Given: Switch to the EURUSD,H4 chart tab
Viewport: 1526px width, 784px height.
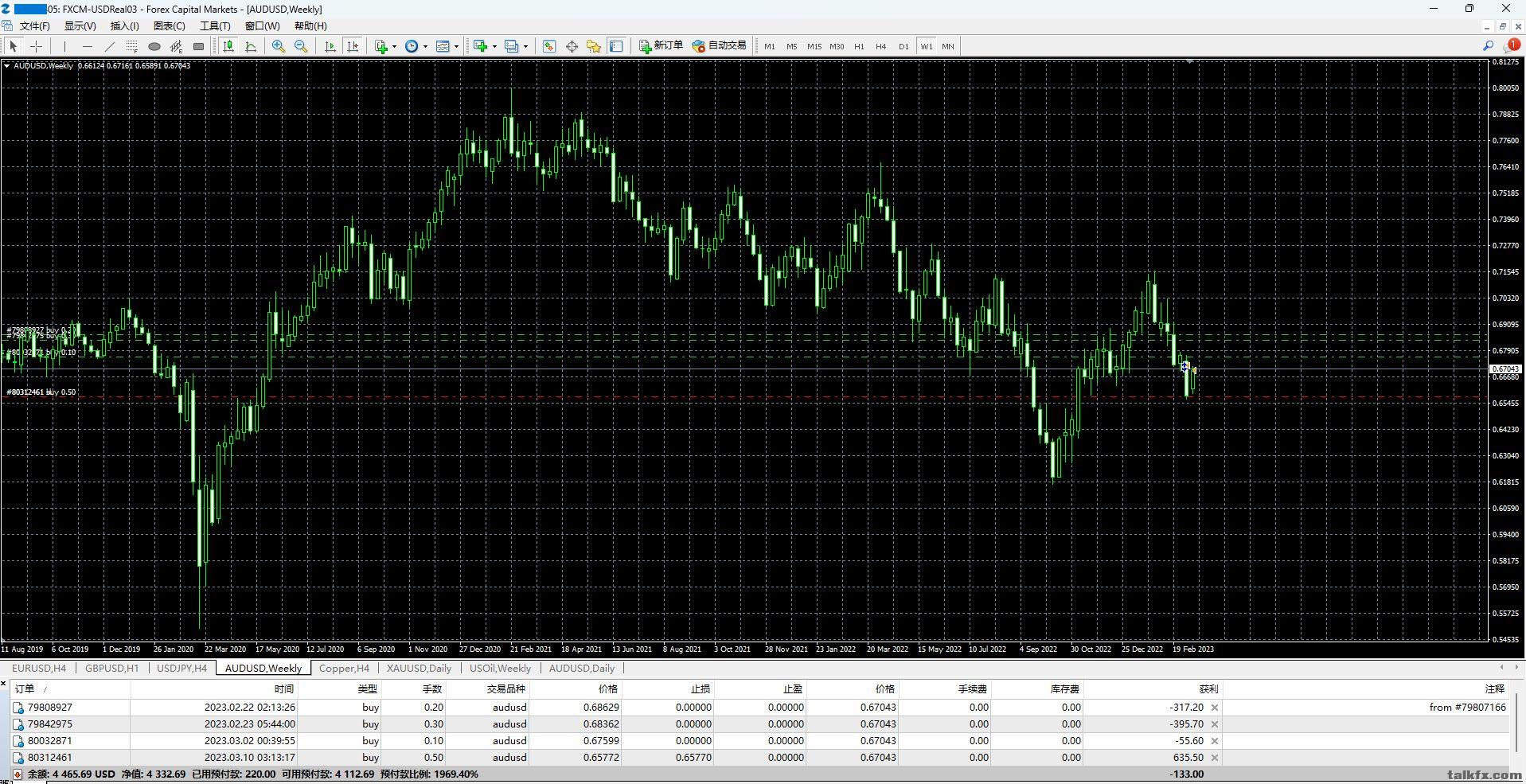Looking at the screenshot, I should tap(39, 669).
